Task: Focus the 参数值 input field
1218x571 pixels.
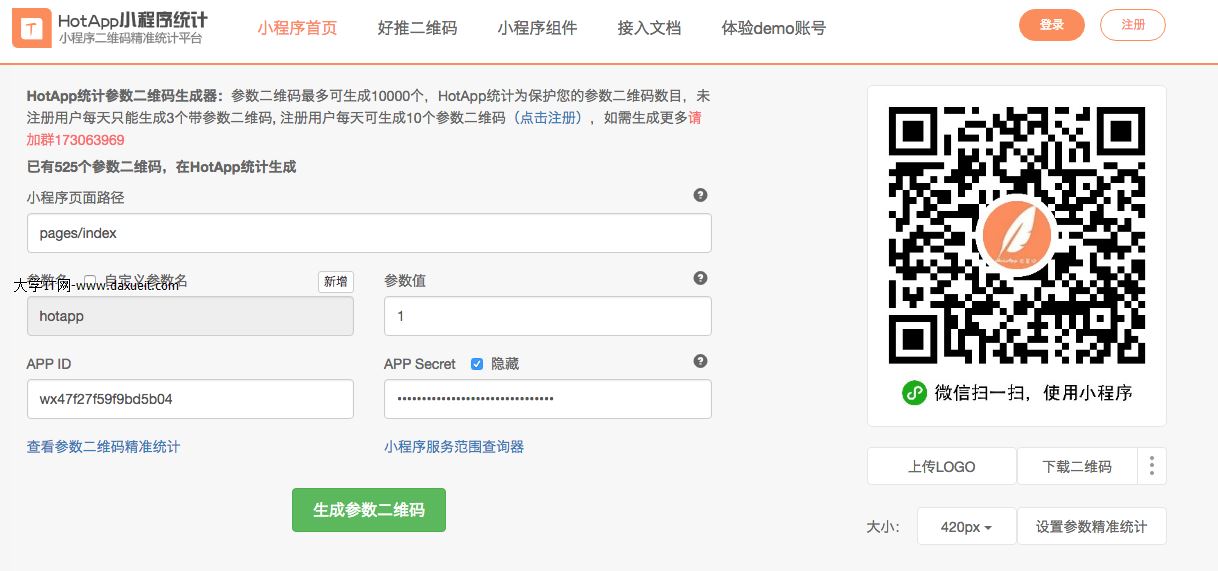Action: 548,316
